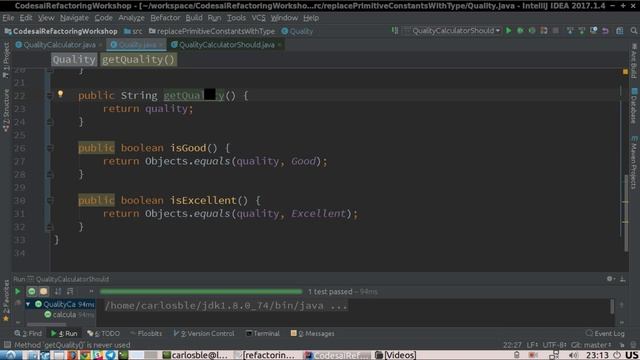Toggle the Database side panel
640x360 pixels.
[634, 106]
